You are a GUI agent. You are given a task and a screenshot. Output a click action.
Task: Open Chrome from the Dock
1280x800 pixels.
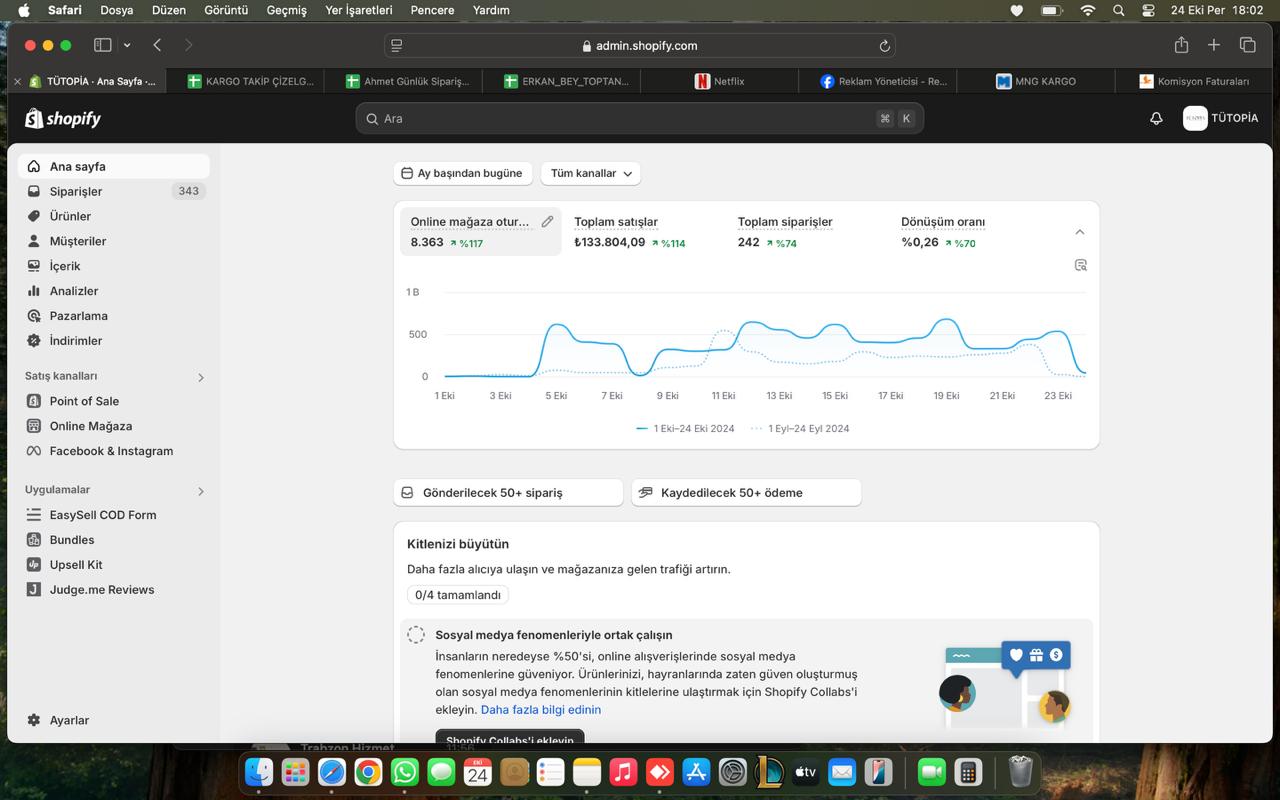368,772
